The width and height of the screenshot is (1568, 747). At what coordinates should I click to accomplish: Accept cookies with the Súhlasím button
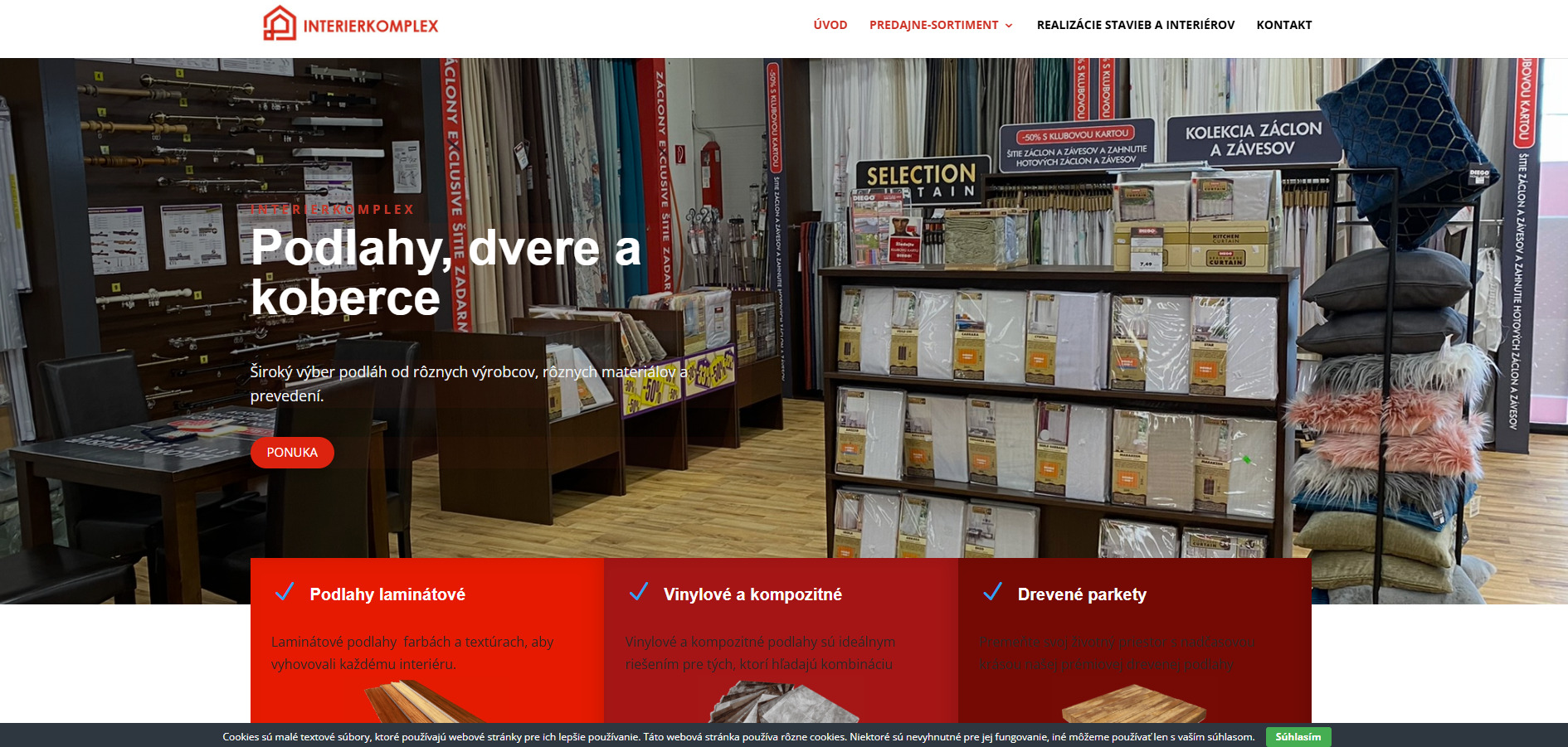click(1298, 736)
